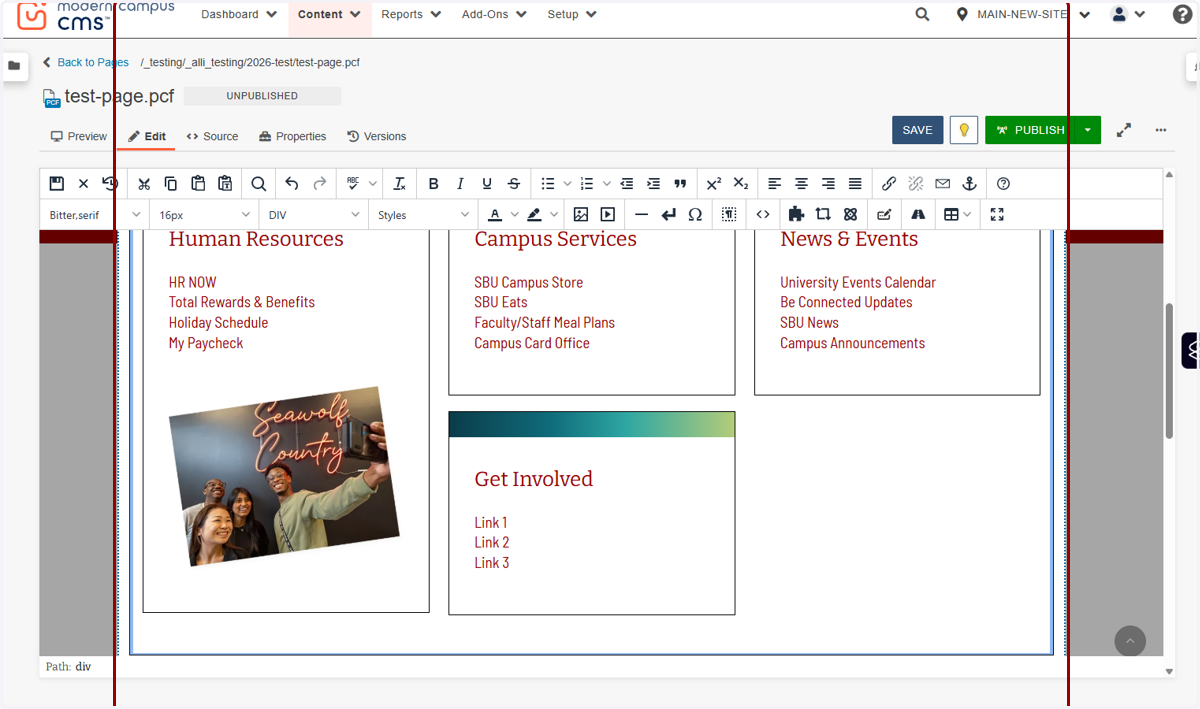Open special characters omega icon

[x=696, y=214]
